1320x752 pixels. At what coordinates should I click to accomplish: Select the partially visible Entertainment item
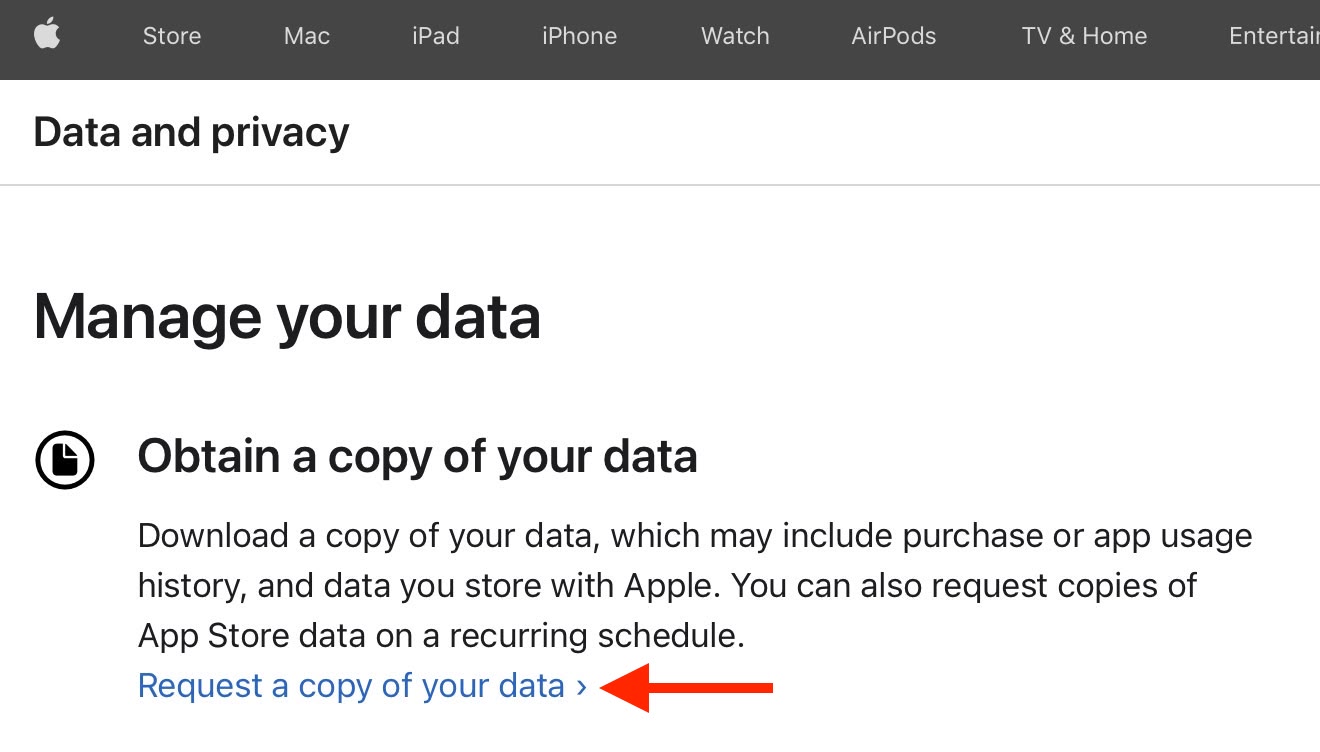(1274, 36)
